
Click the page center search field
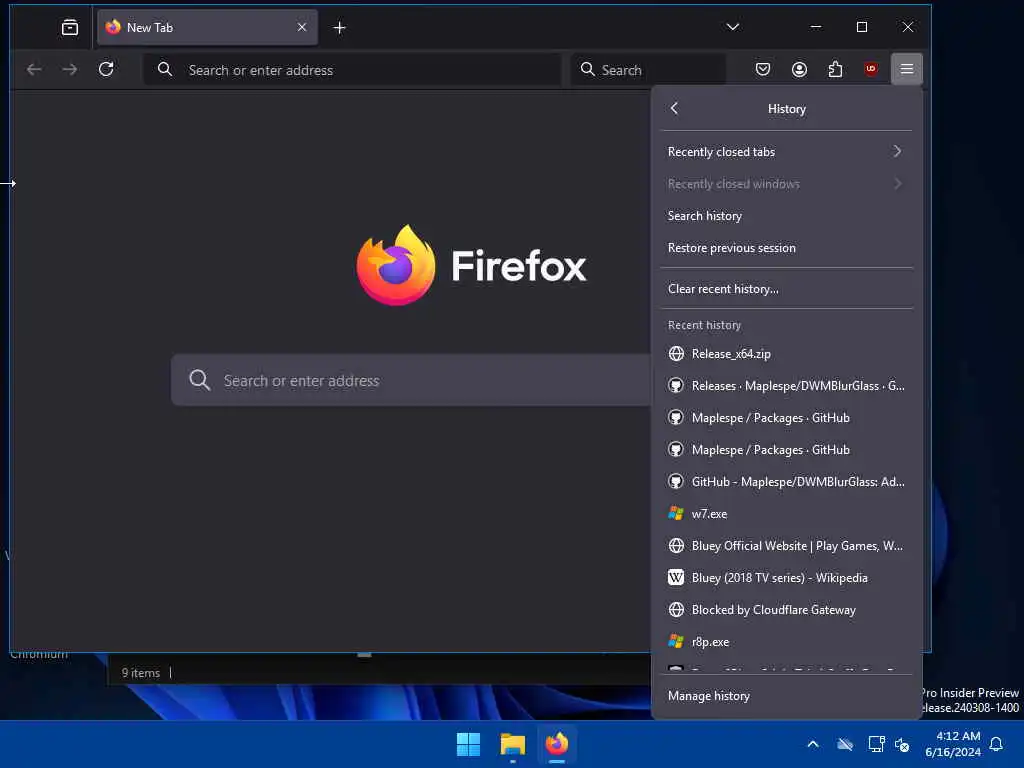coord(411,381)
